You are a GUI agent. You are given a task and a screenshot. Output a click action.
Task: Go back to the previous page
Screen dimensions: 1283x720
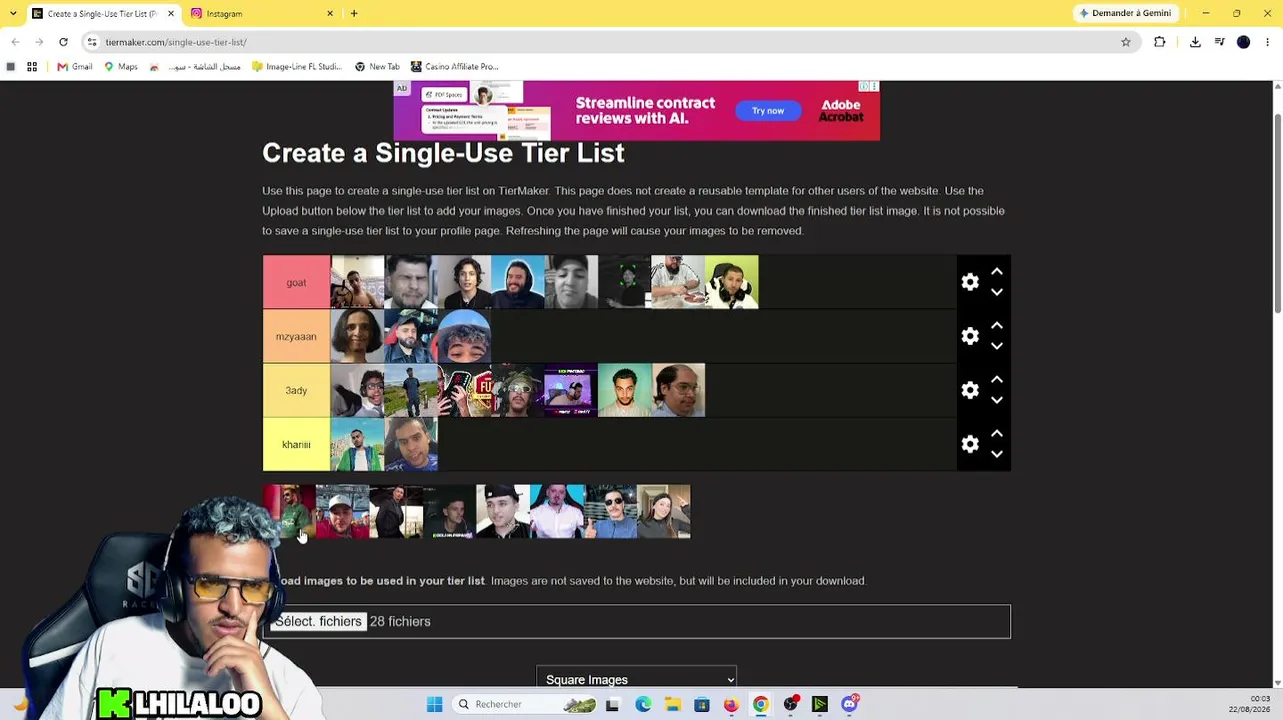(15, 42)
